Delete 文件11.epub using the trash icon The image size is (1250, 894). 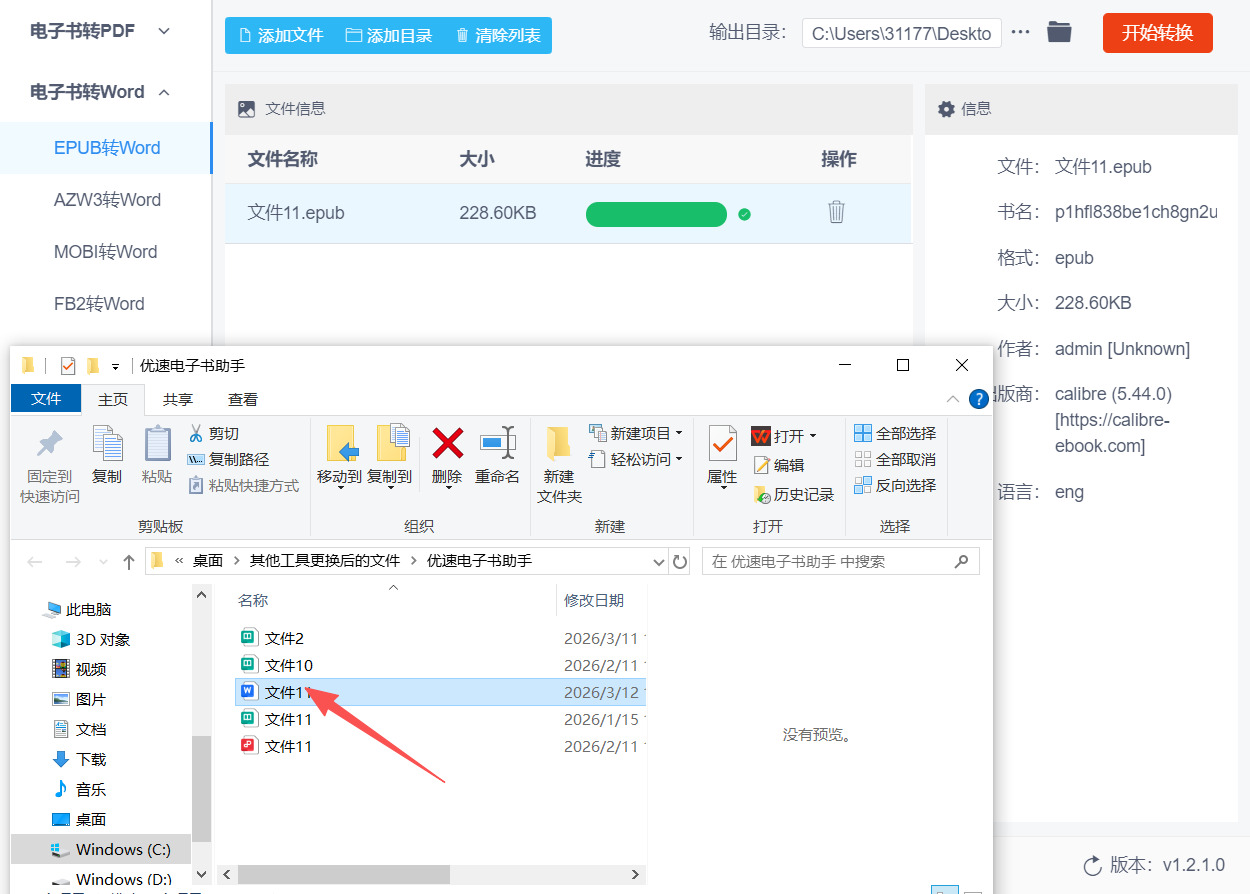[836, 213]
